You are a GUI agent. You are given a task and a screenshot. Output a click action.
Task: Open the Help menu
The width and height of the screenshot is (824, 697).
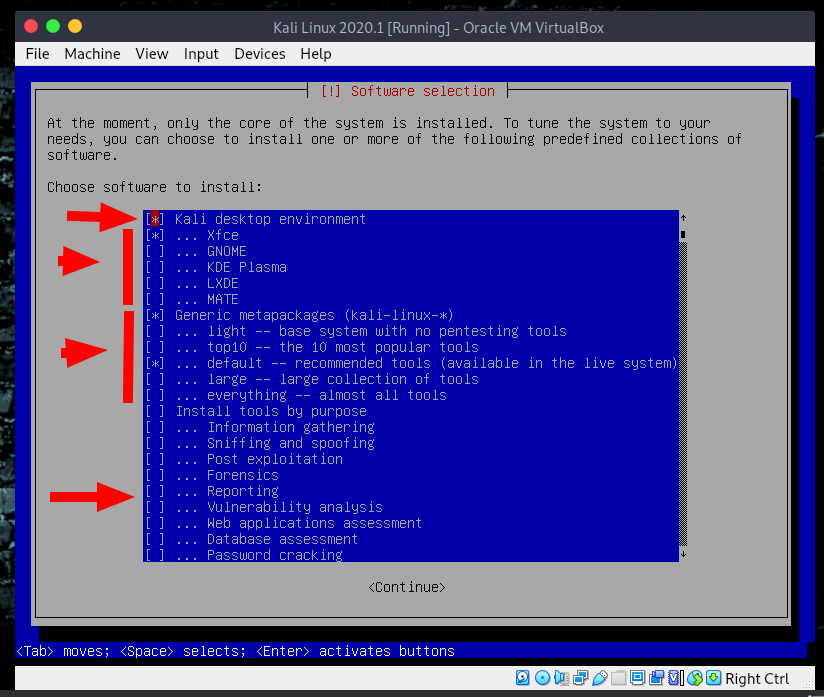[x=316, y=54]
